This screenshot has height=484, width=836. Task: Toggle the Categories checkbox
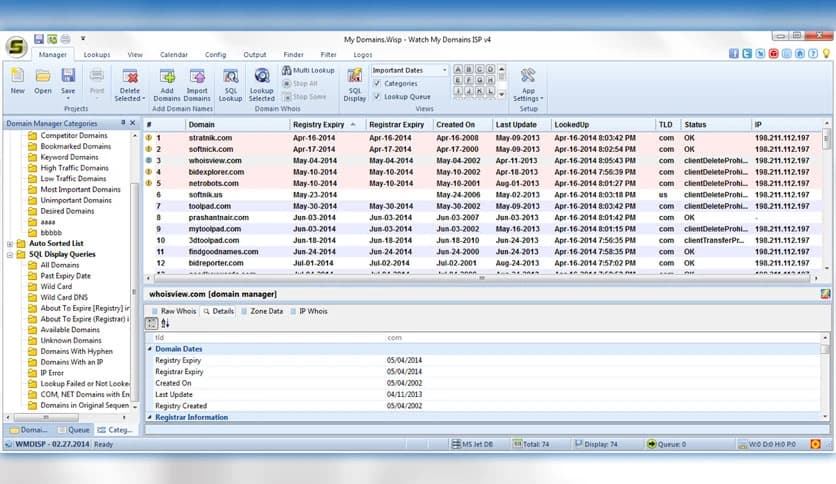click(x=376, y=84)
